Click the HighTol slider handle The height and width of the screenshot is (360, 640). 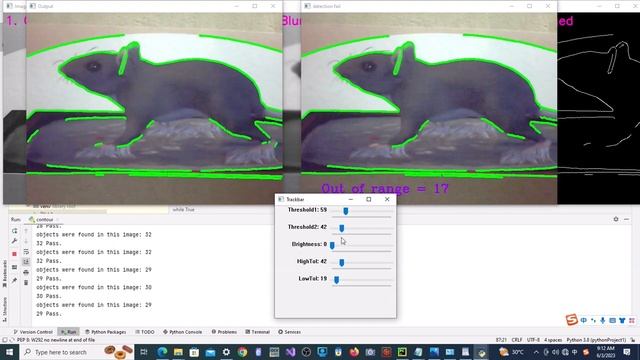pyautogui.click(x=342, y=262)
